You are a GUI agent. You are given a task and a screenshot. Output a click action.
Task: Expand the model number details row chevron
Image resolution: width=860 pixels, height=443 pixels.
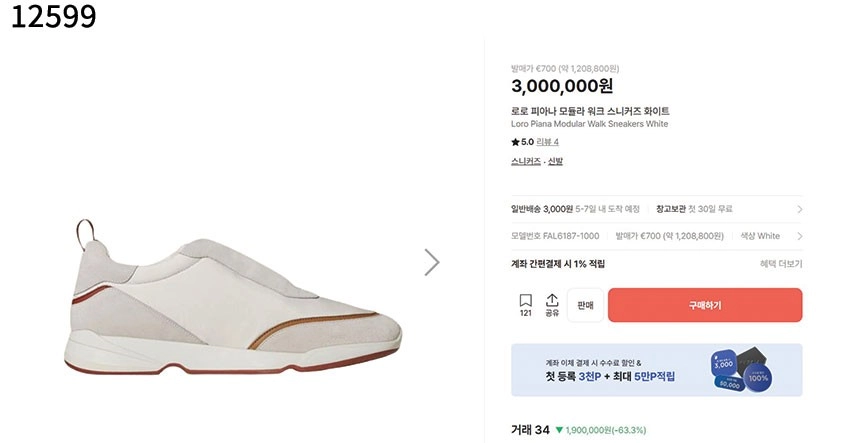click(x=799, y=236)
